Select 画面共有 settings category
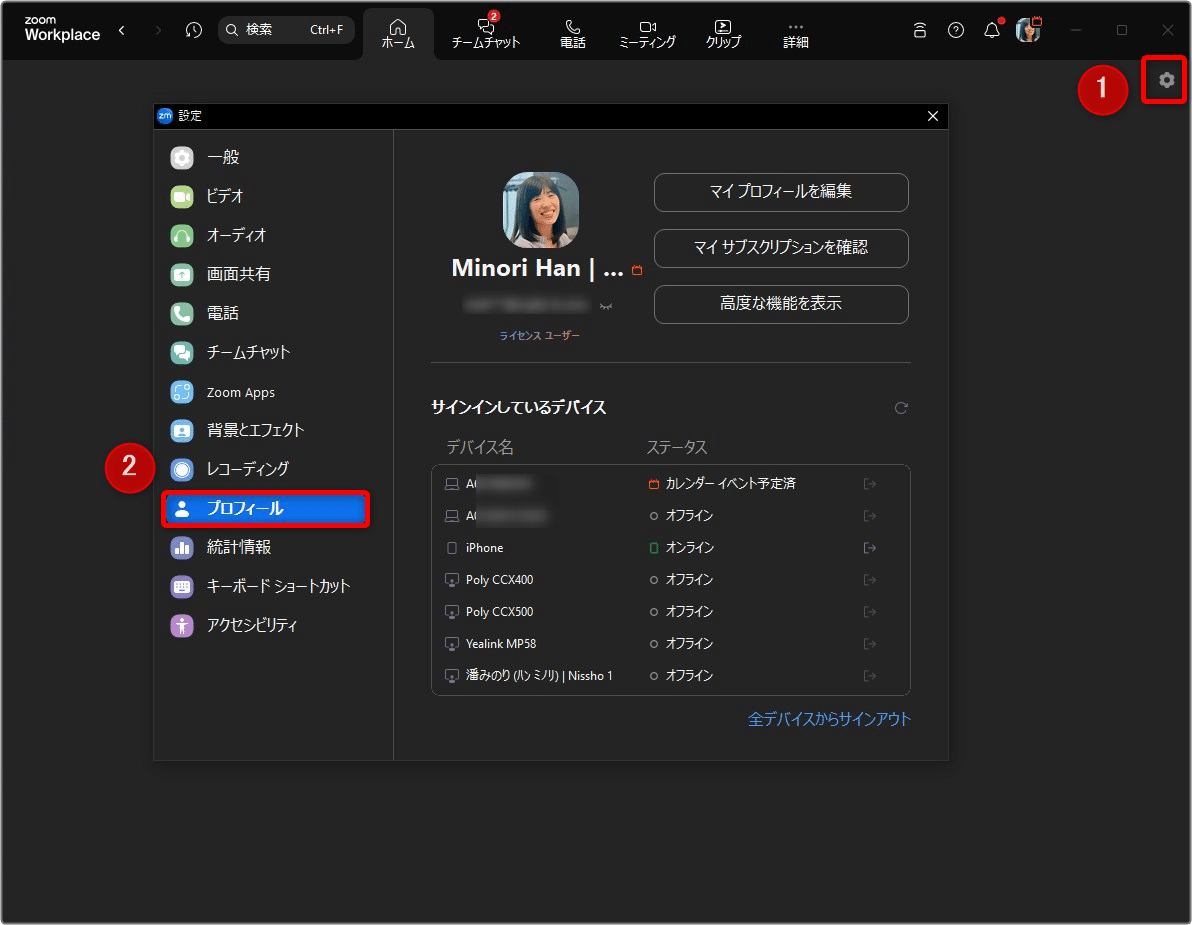 (x=265, y=274)
